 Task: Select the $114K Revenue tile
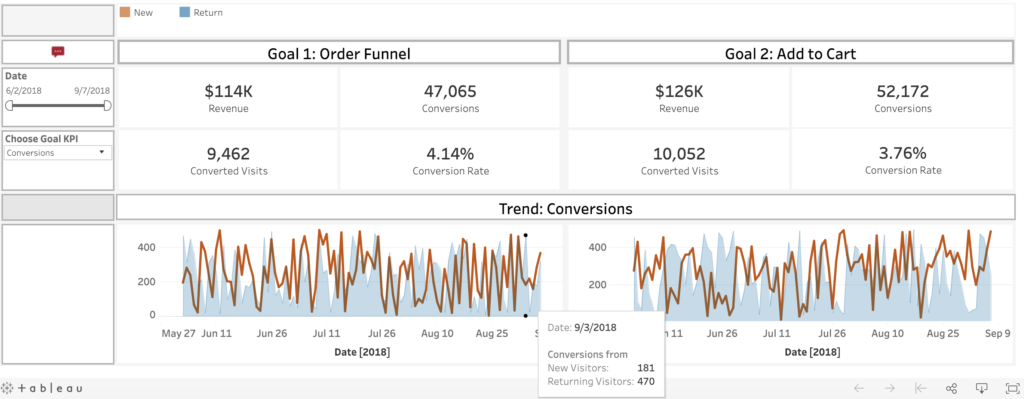pos(229,97)
